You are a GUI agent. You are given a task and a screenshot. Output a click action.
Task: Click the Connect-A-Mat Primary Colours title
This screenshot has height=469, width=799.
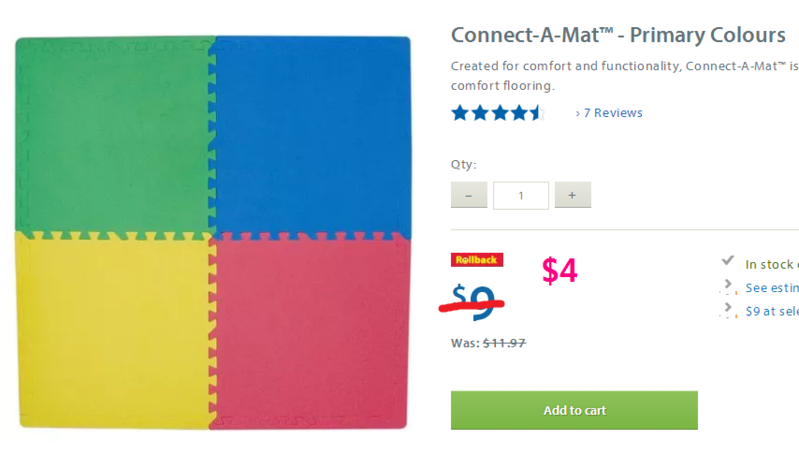pos(618,35)
